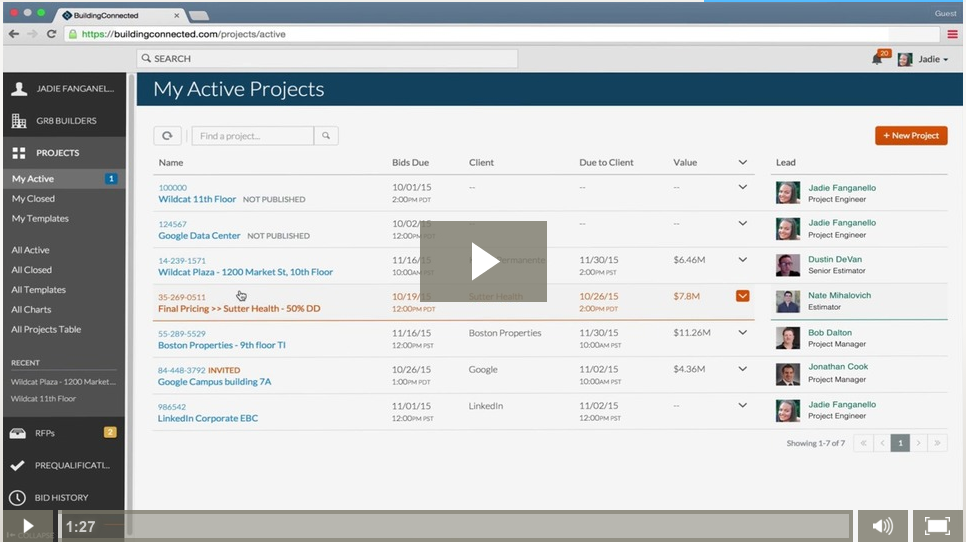Click the play button in video bar
The image size is (966, 542).
(x=28, y=526)
